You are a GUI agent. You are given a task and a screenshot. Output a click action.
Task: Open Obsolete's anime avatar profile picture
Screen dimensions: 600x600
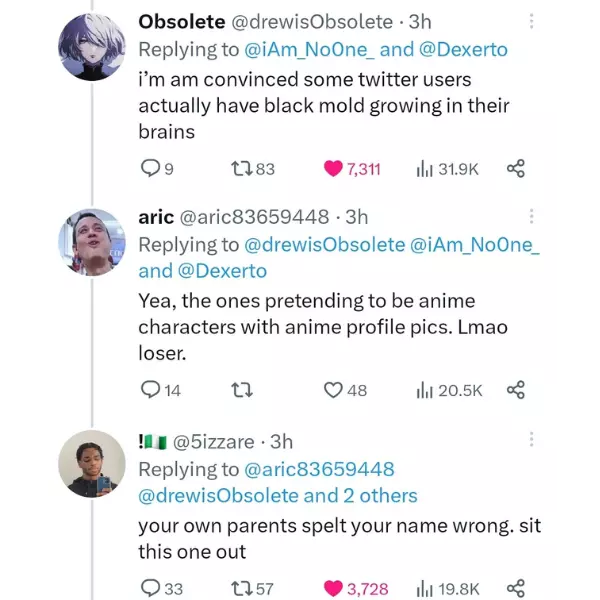coord(92,48)
